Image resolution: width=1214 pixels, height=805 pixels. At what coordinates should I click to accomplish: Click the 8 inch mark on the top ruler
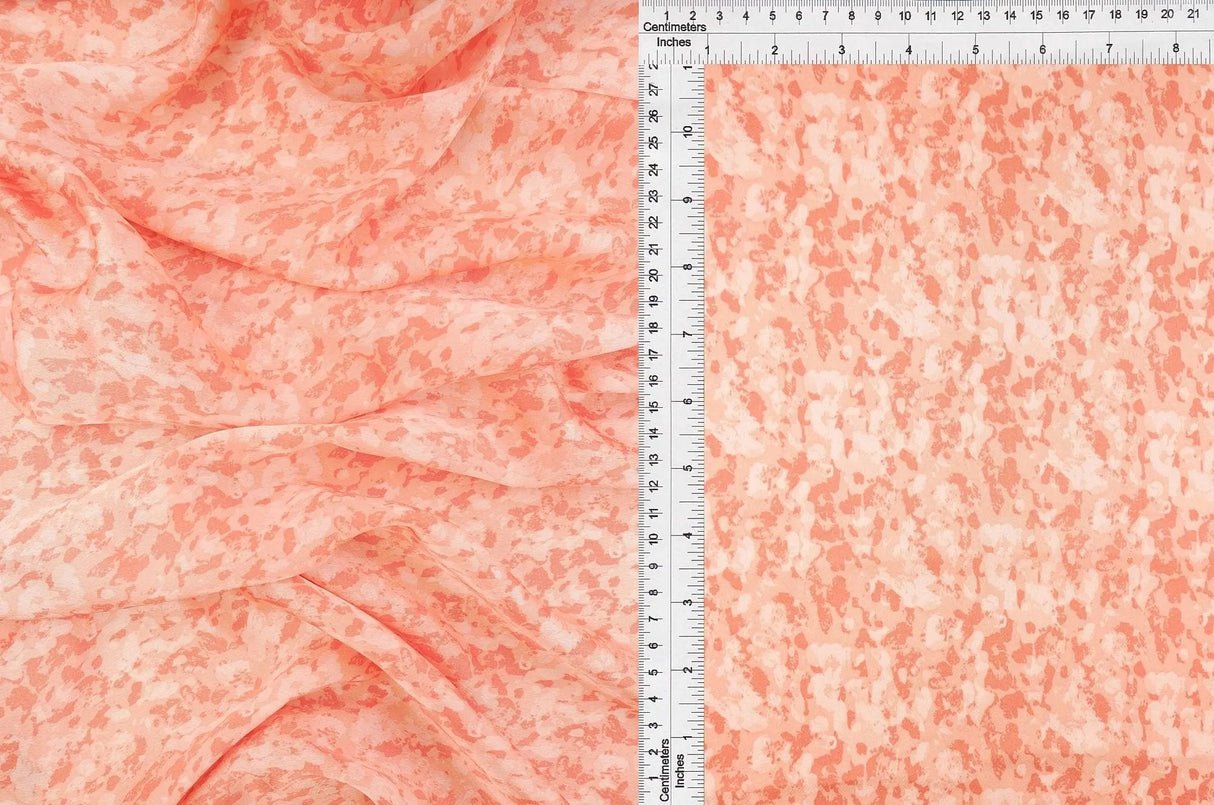point(1177,47)
